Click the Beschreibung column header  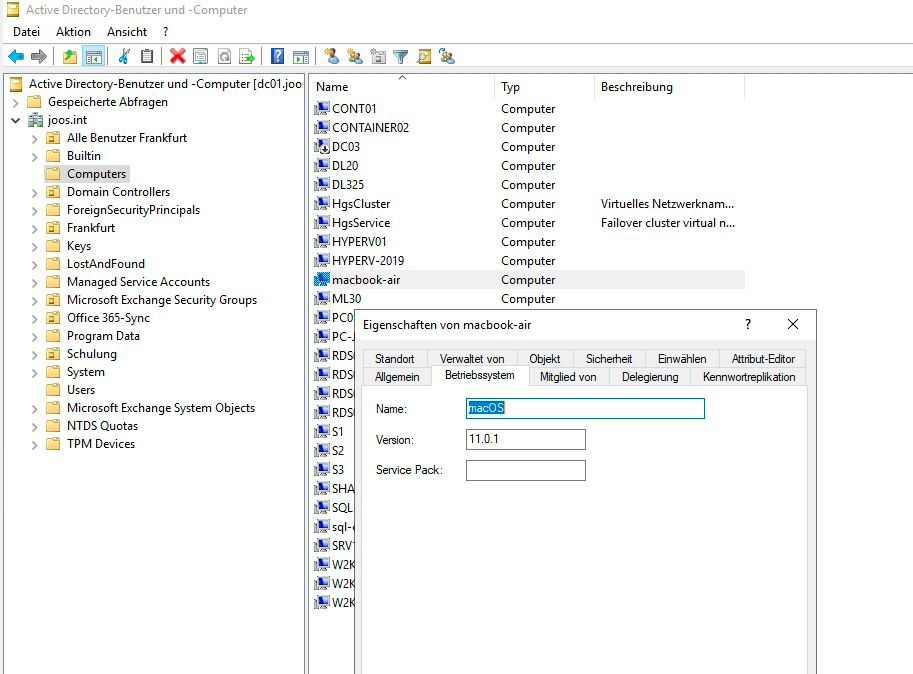click(670, 87)
